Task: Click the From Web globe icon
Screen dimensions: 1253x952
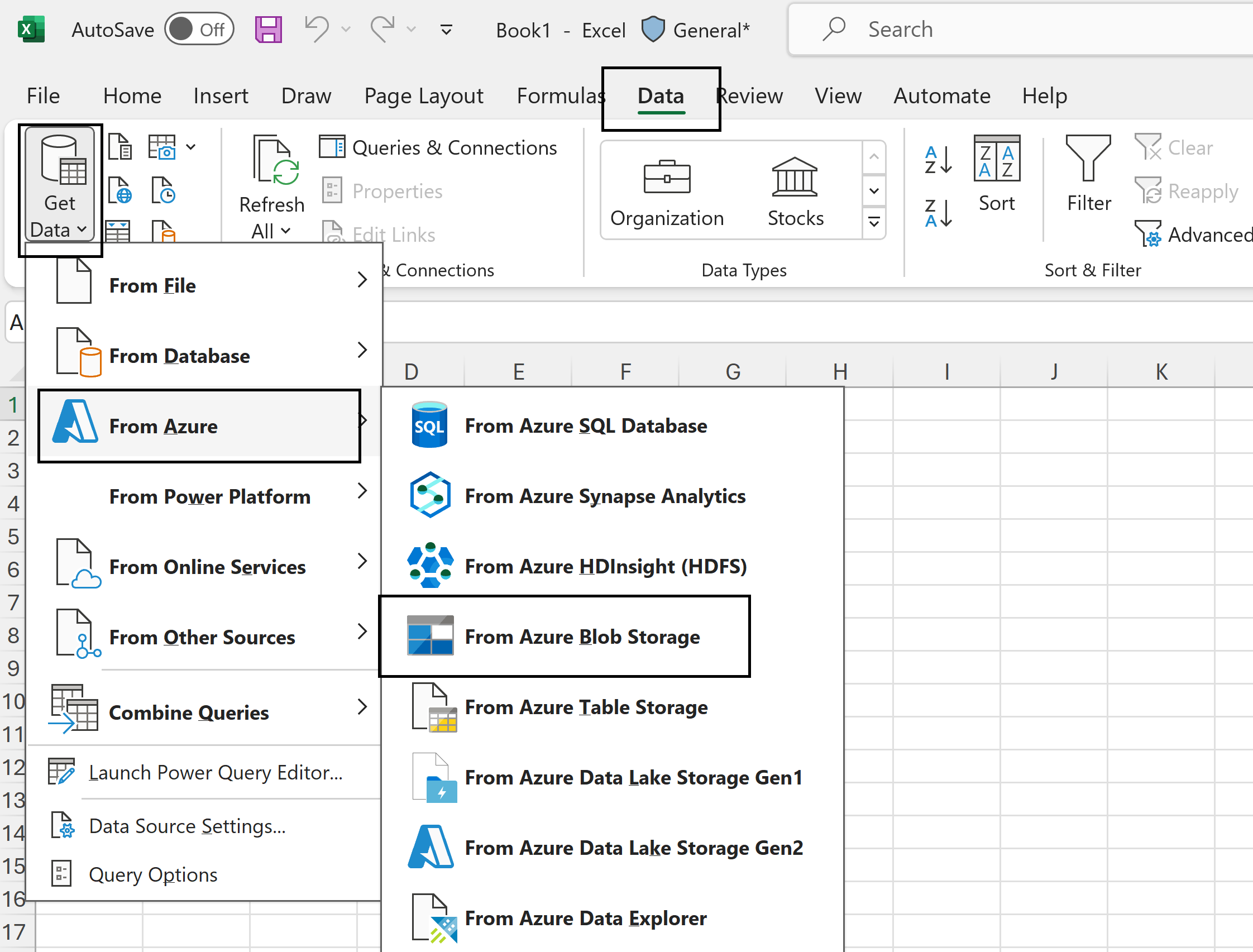Action: pyautogui.click(x=120, y=190)
